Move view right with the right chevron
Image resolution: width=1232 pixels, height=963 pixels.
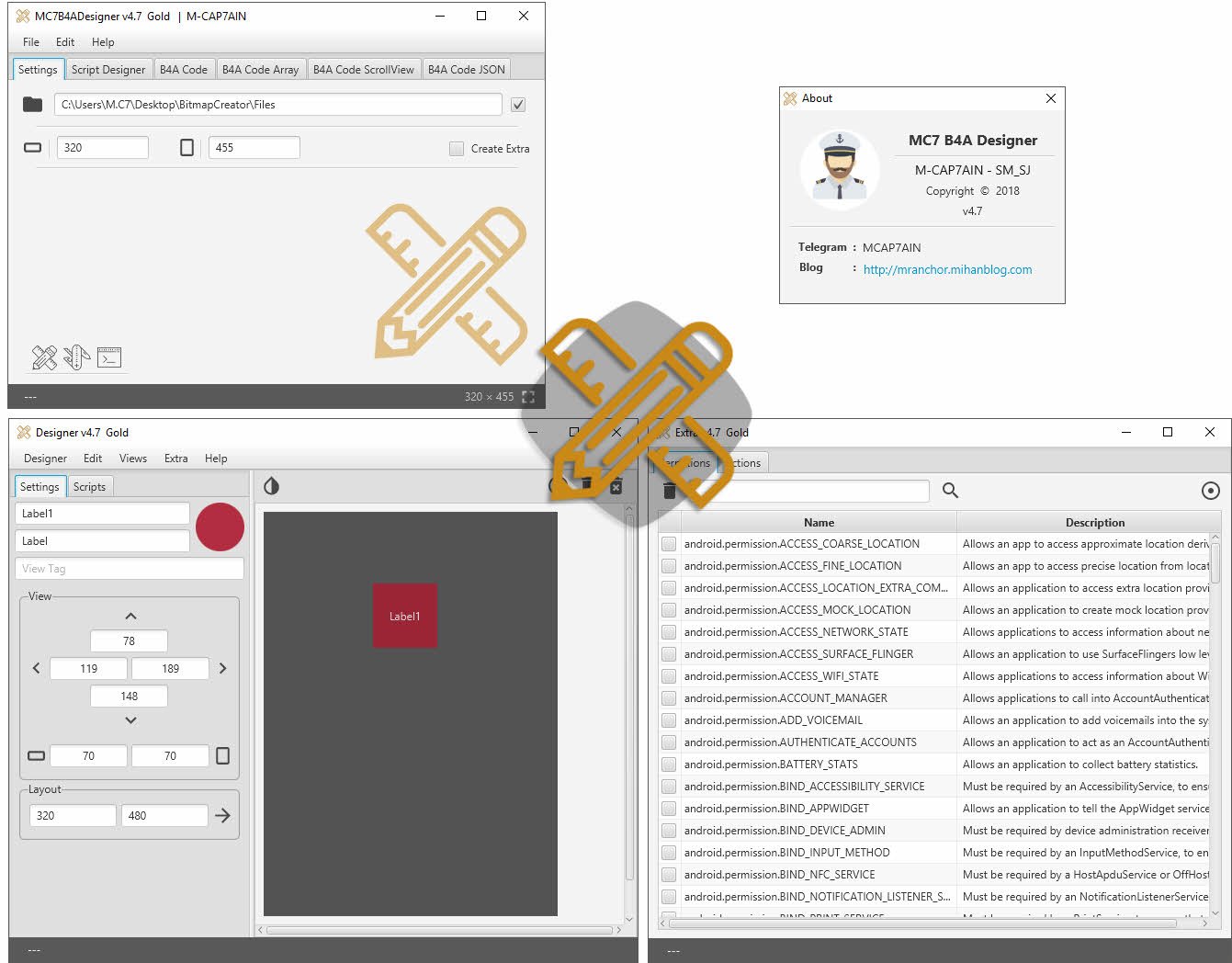[222, 668]
